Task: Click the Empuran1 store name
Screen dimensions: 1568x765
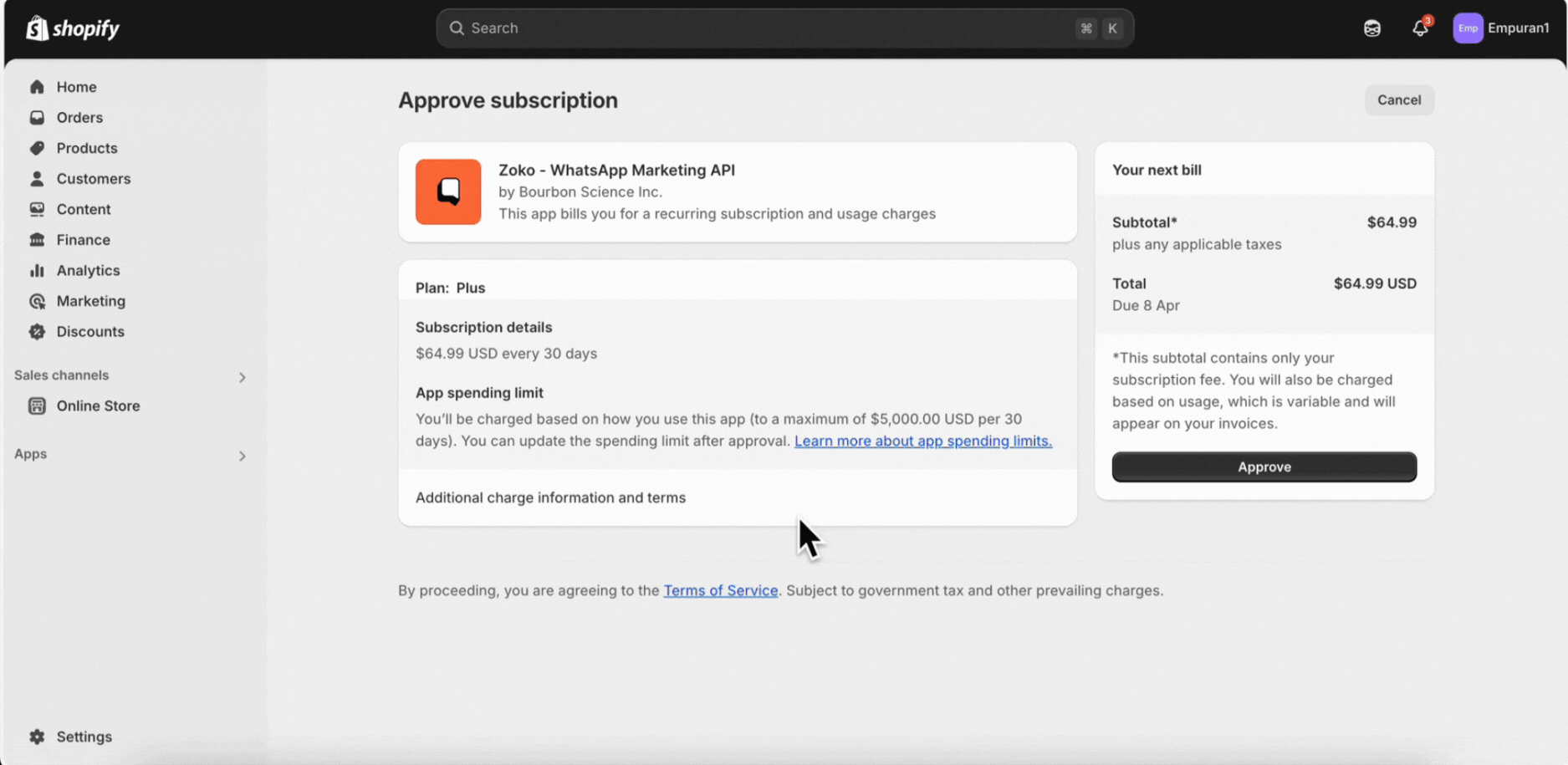Action: click(1518, 28)
